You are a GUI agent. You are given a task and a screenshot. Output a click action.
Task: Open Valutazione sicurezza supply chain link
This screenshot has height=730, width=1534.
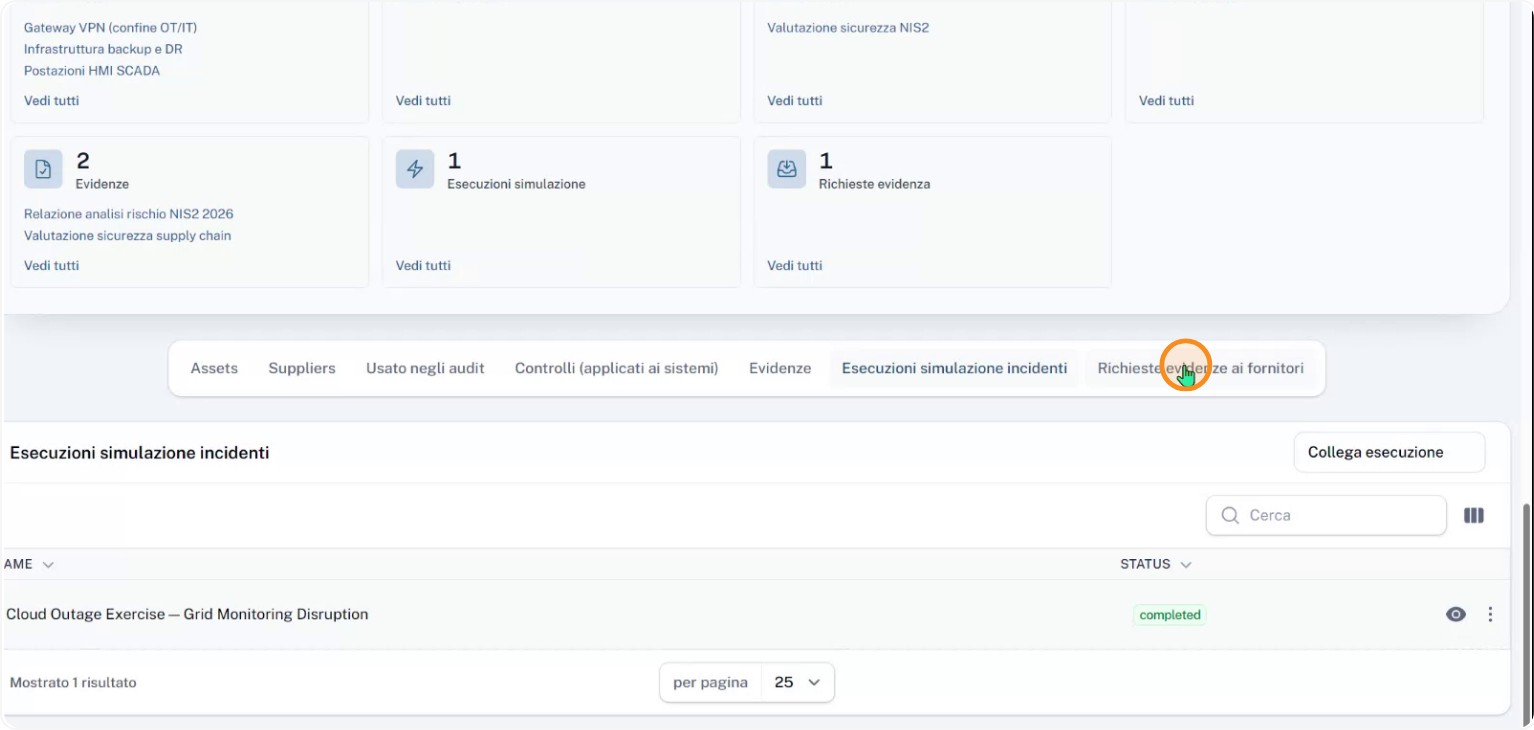[128, 236]
